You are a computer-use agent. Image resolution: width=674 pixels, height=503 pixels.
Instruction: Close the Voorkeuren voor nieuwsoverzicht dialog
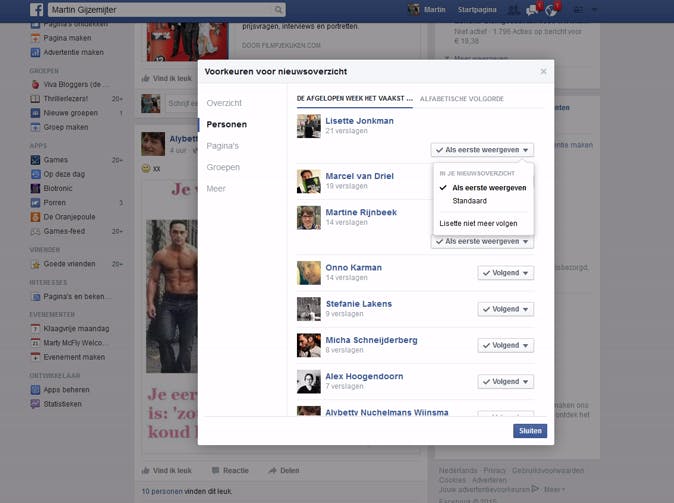543,71
